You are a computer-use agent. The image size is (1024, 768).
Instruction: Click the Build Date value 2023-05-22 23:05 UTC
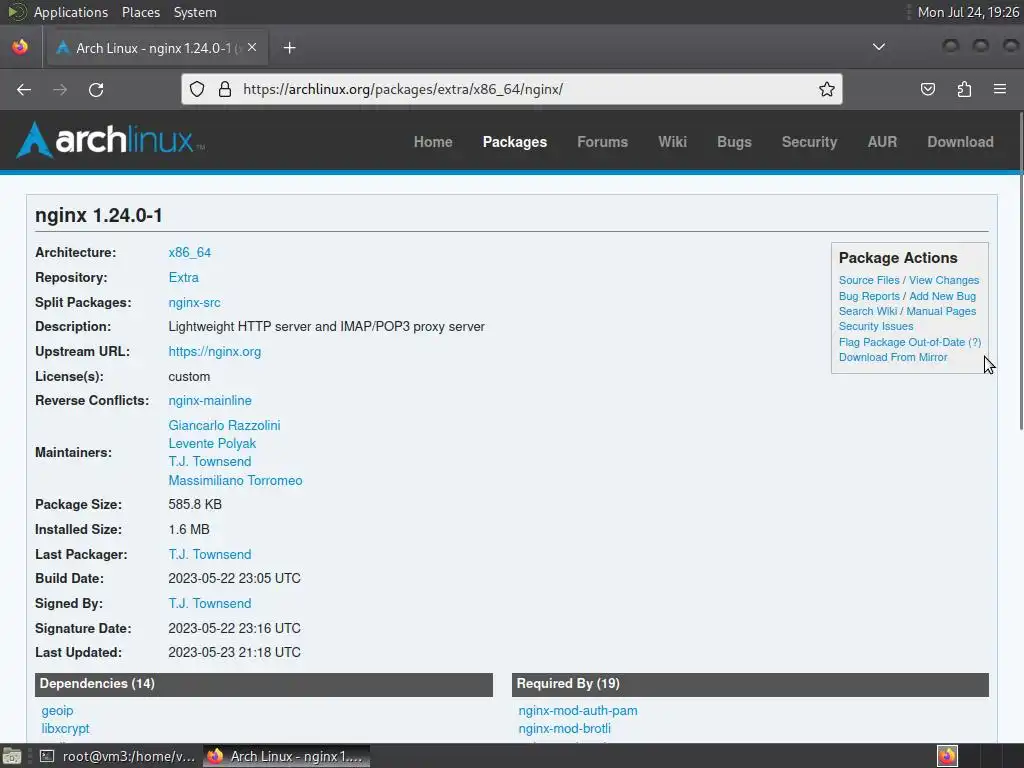click(234, 579)
